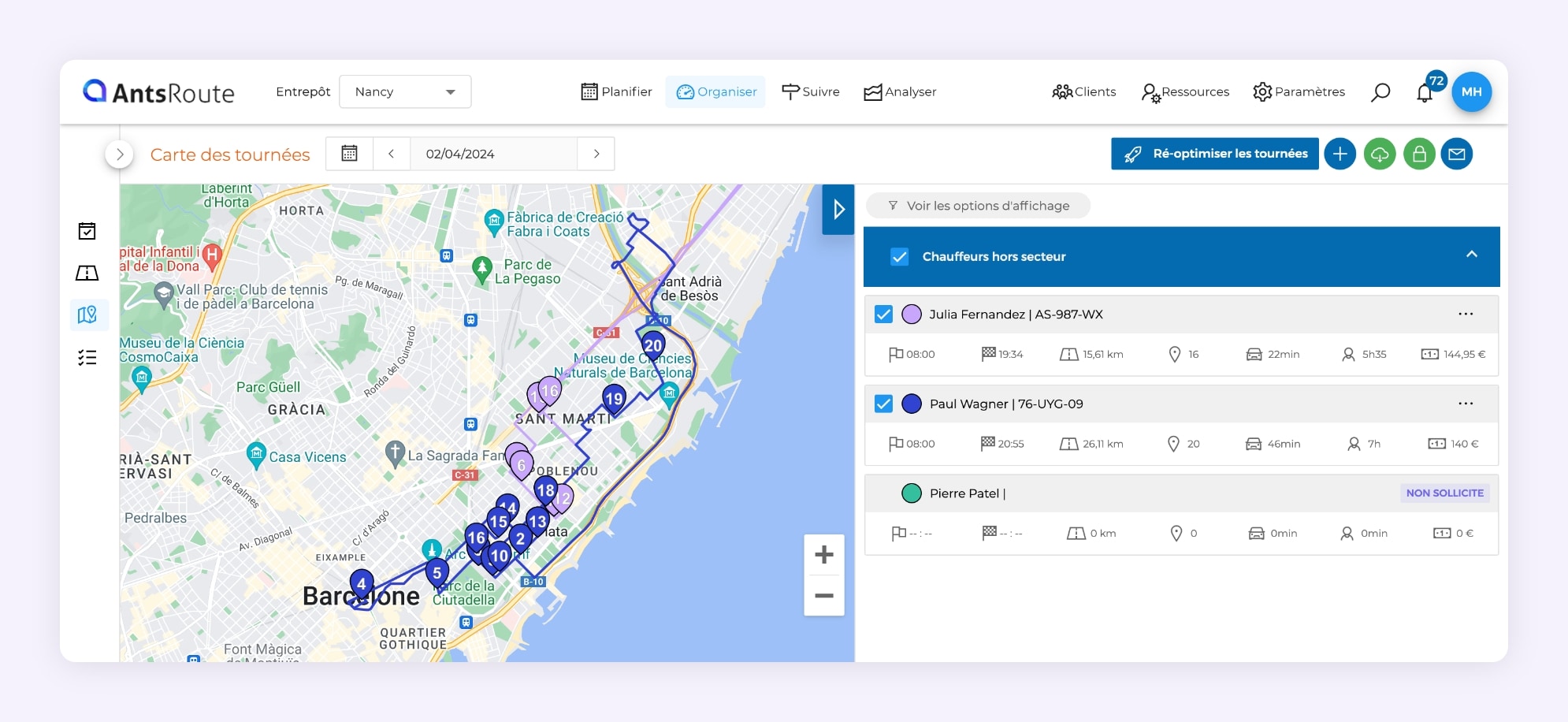
Task: Open the search magnifier
Action: click(1380, 91)
